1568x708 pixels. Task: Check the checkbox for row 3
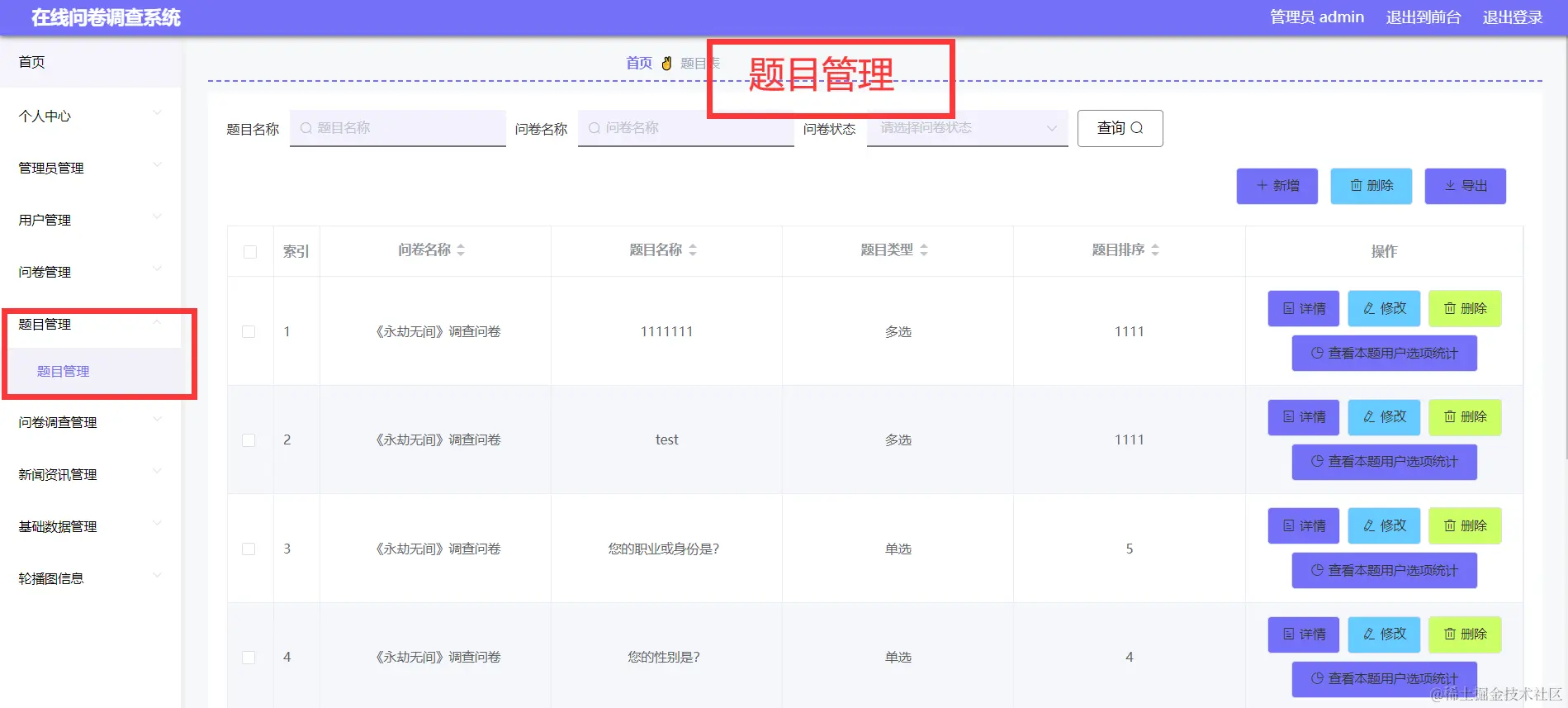tap(249, 549)
